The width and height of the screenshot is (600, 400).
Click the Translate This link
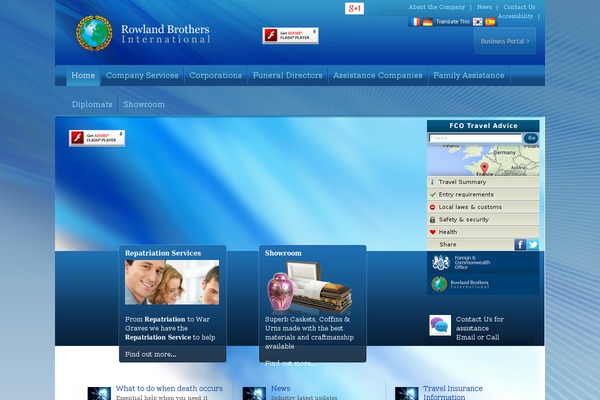(453, 22)
